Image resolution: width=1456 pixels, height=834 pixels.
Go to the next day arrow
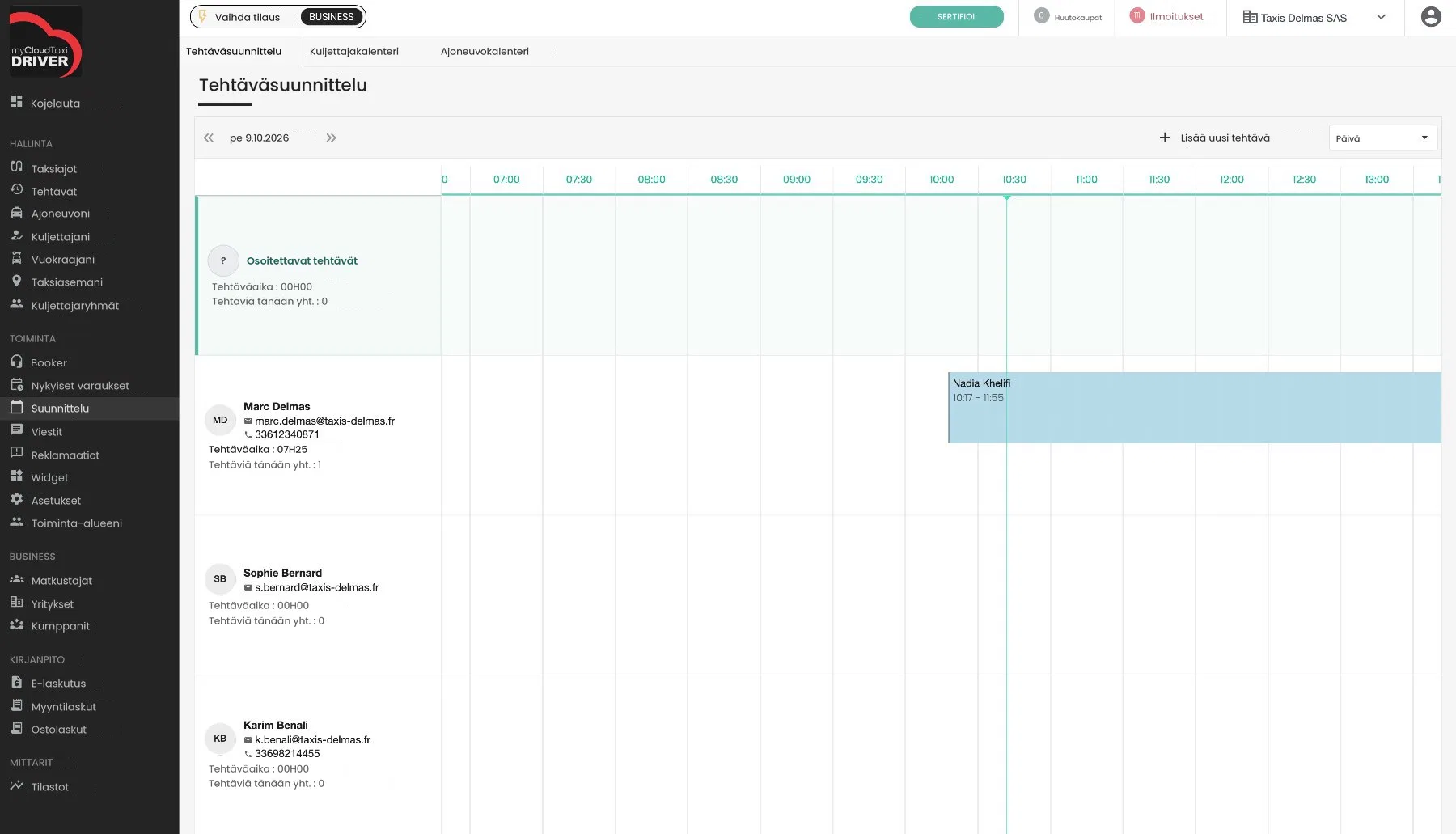tap(331, 138)
